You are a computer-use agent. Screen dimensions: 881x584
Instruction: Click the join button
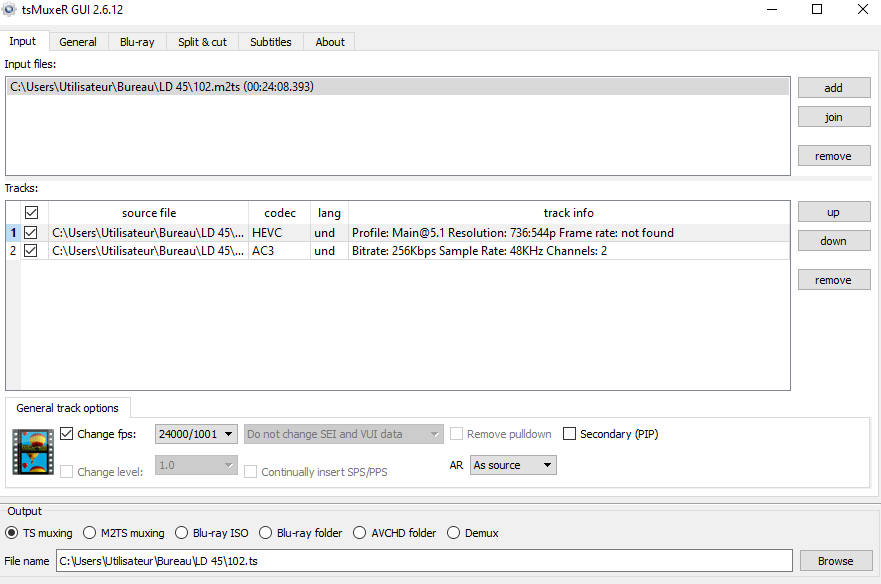[x=833, y=116]
